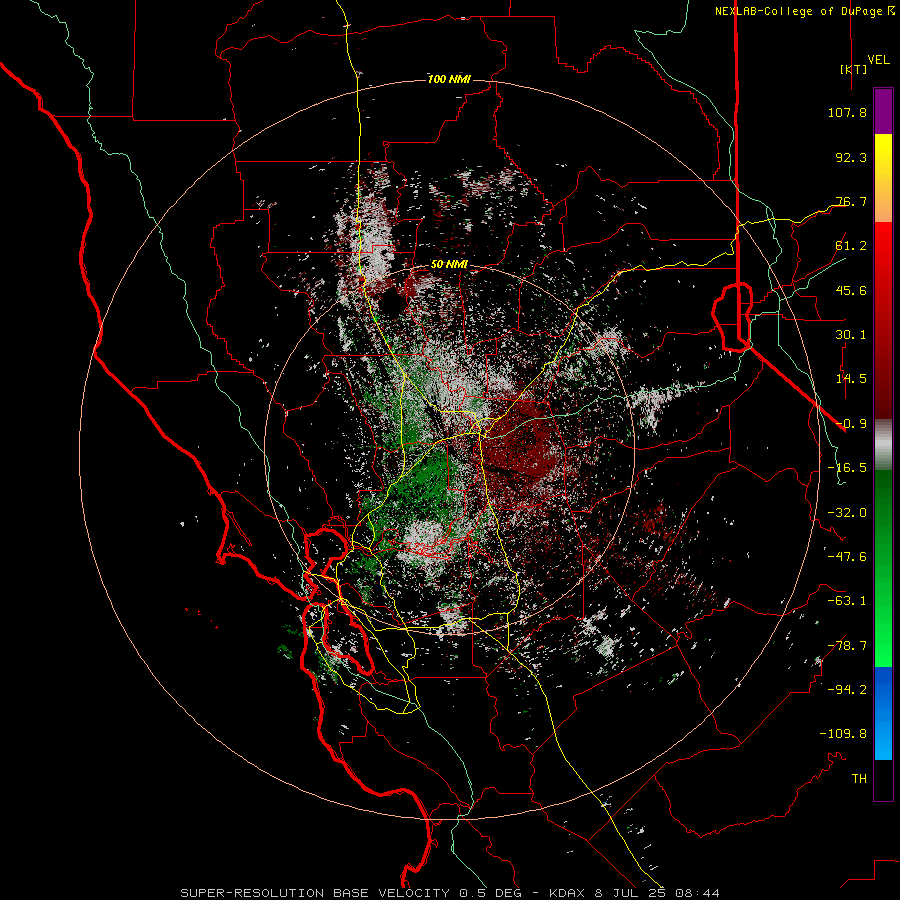Click the 92.3 velocity scale value

point(851,157)
